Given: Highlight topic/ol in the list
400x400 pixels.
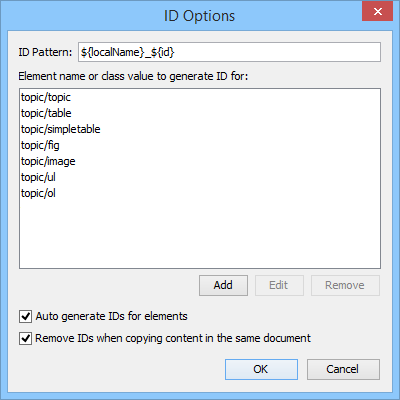Looking at the screenshot, I should tap(38, 193).
